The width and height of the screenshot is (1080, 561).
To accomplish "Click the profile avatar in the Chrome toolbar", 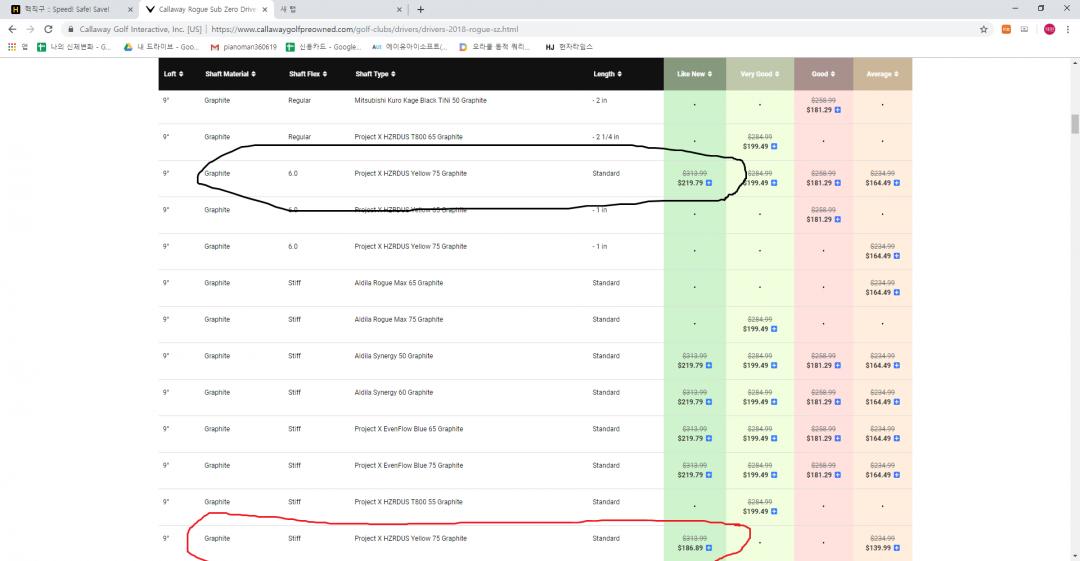I will (x=1049, y=29).
